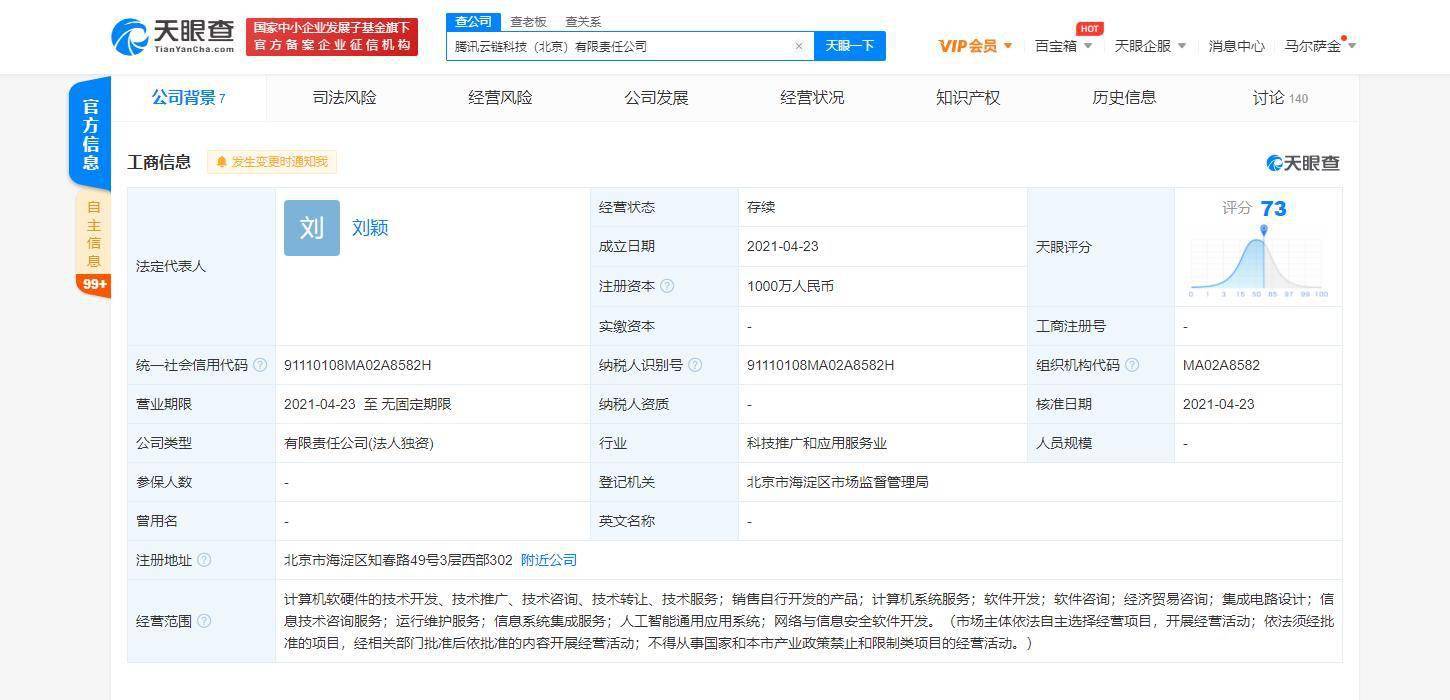The height and width of the screenshot is (700, 1450).
Task: Open the 马尔萨金 user account menu
Action: pos(1320,46)
